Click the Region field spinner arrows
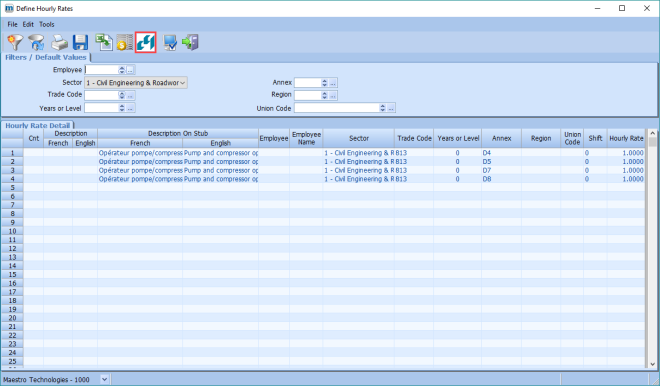This screenshot has height=386, width=660. click(x=325, y=96)
